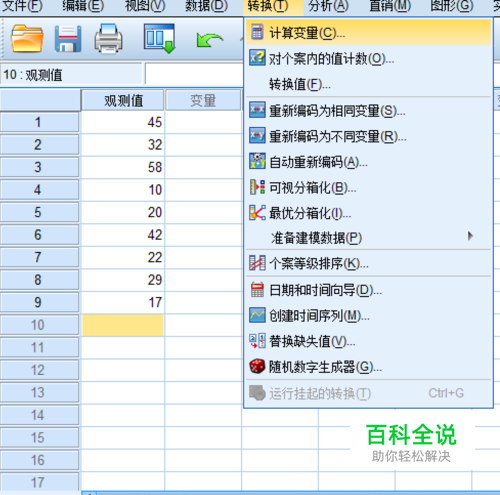Choose 计算变量(C) from the menu
Viewport: 500px width, 495px height.
pyautogui.click(x=369, y=32)
